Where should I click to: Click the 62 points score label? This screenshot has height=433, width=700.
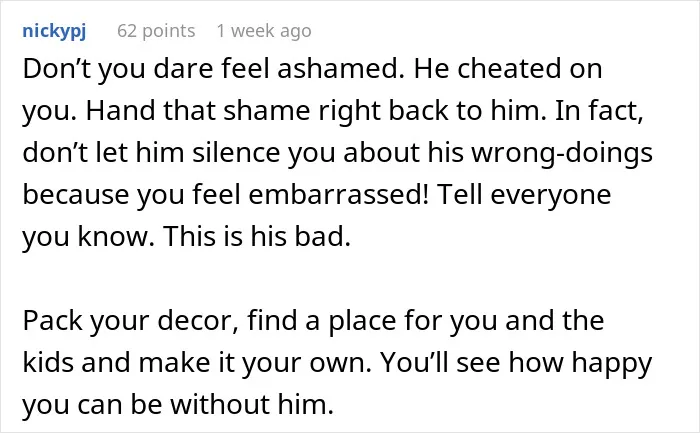click(x=156, y=31)
